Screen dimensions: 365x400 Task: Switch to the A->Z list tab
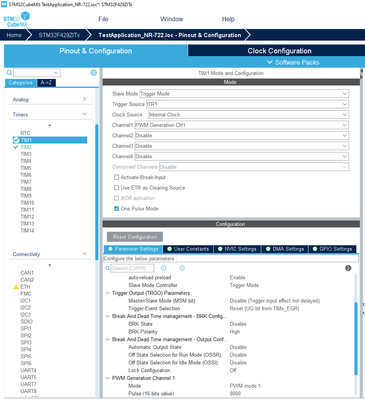pyautogui.click(x=46, y=83)
